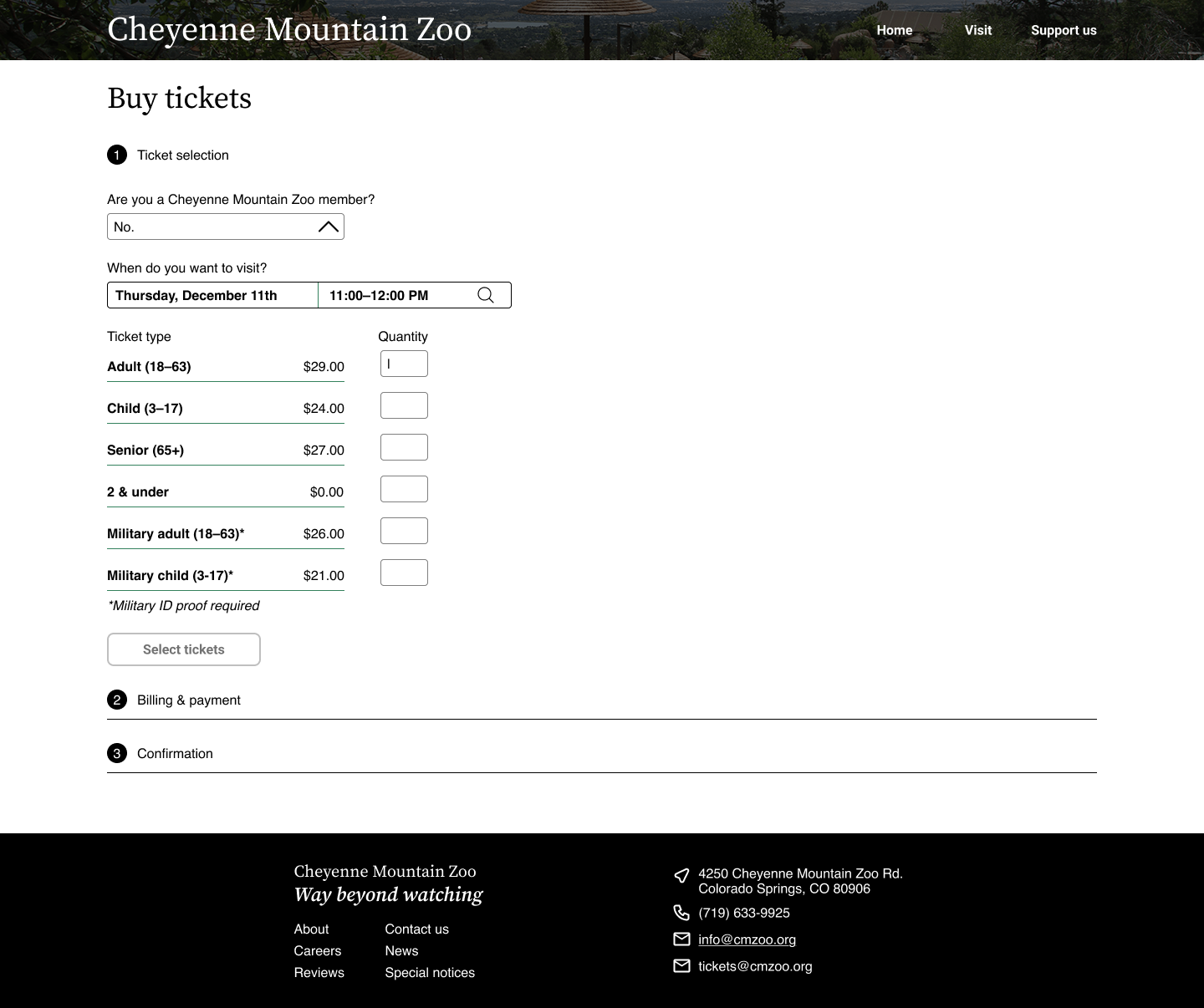Click the Senior (65+) ticket type label

click(x=145, y=450)
